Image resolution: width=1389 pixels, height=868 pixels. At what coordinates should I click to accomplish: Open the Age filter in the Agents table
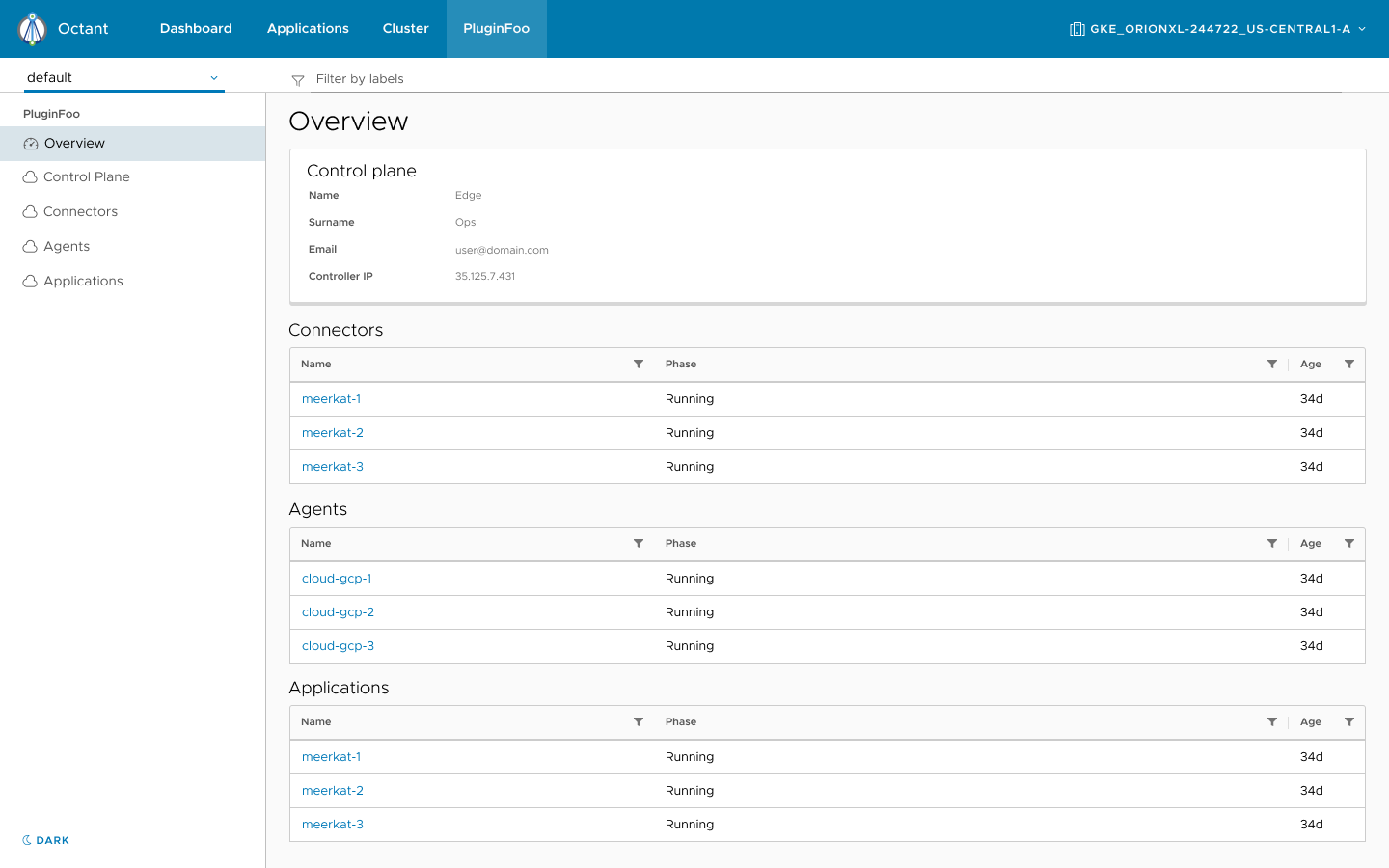point(1349,543)
